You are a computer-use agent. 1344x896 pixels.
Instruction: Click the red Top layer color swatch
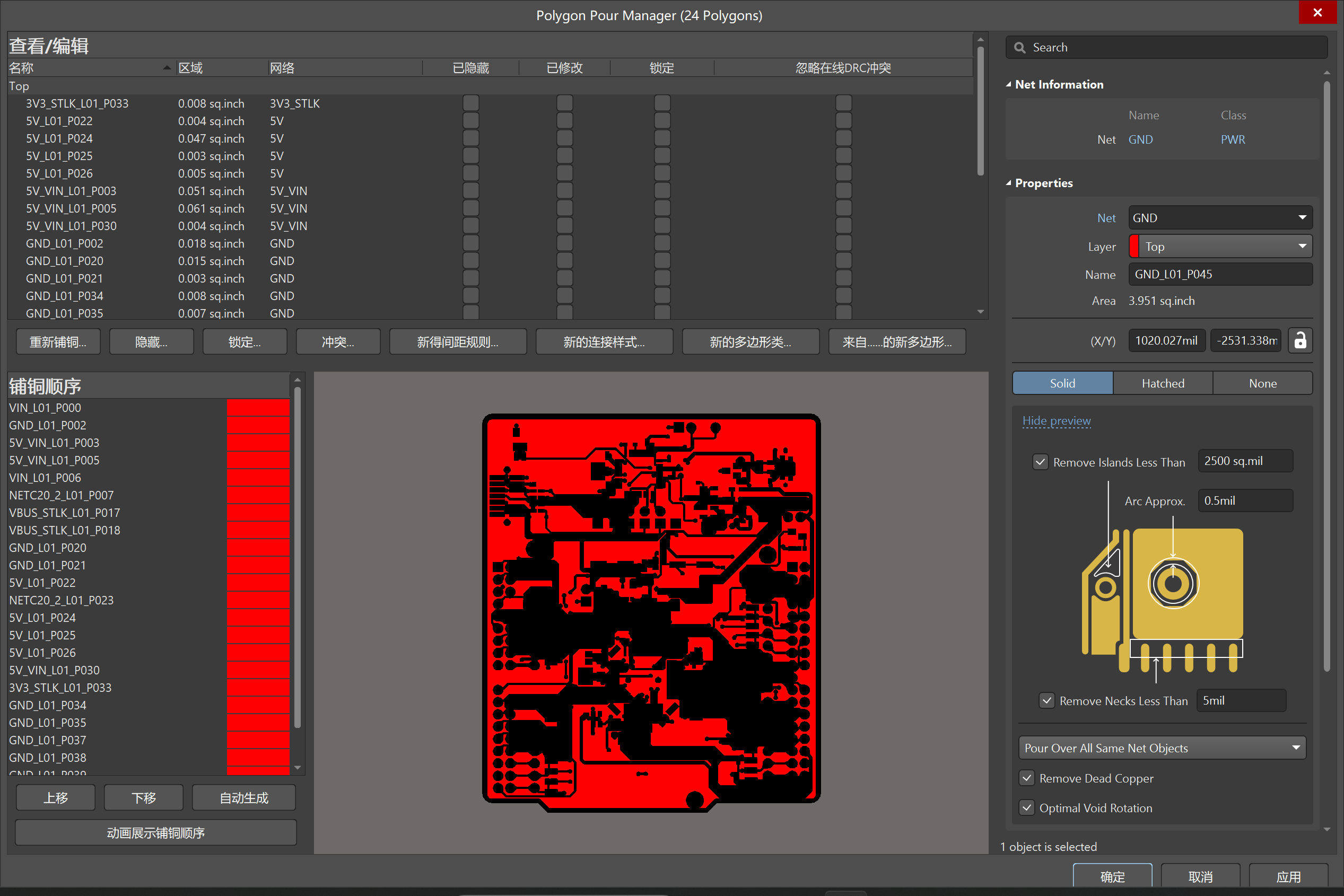click(1133, 247)
